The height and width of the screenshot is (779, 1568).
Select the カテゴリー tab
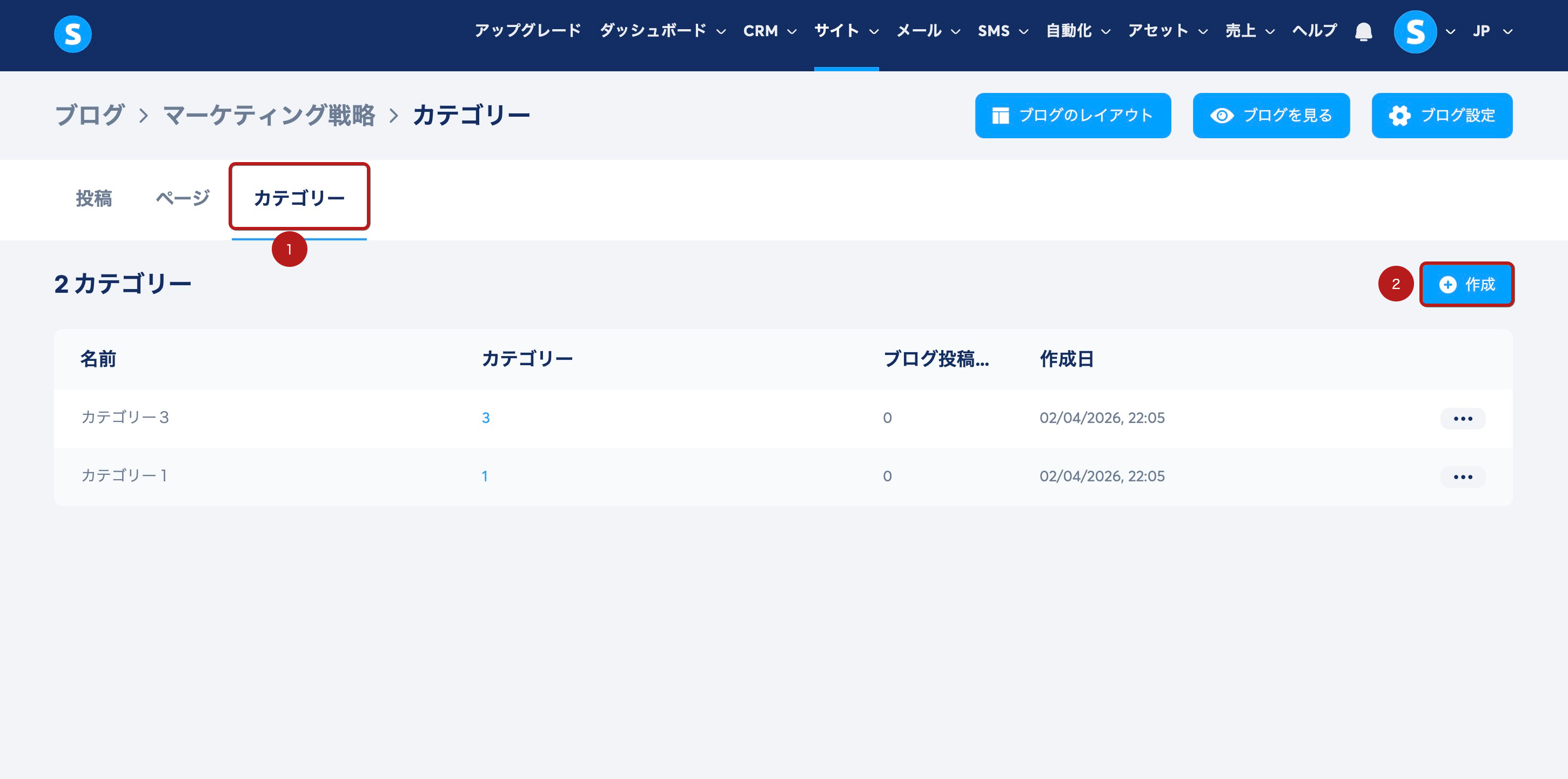click(x=299, y=198)
